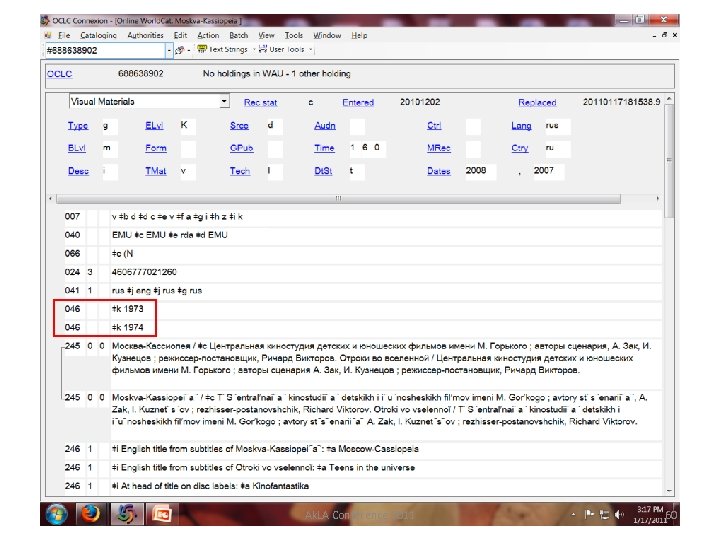Click the Cyrillic 245 title field text
Viewport: 720px width, 540px height.
(381, 358)
